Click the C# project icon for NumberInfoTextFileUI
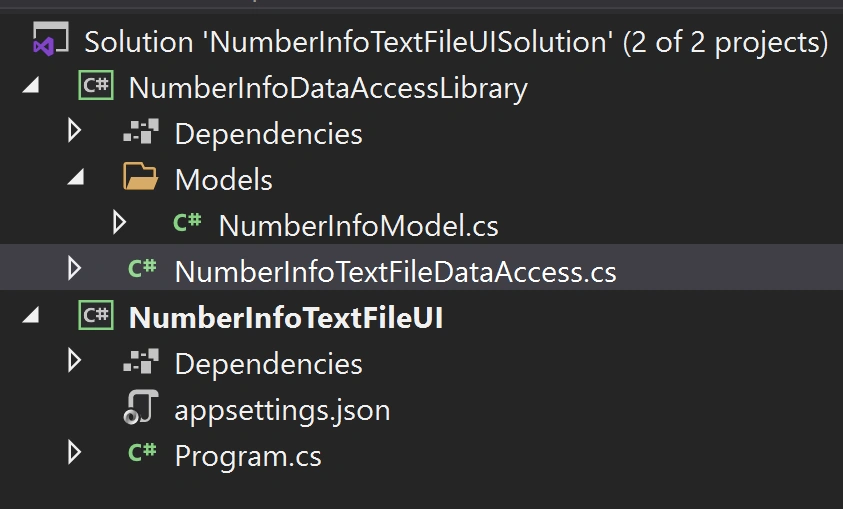The height and width of the screenshot is (509, 843). tap(96, 315)
